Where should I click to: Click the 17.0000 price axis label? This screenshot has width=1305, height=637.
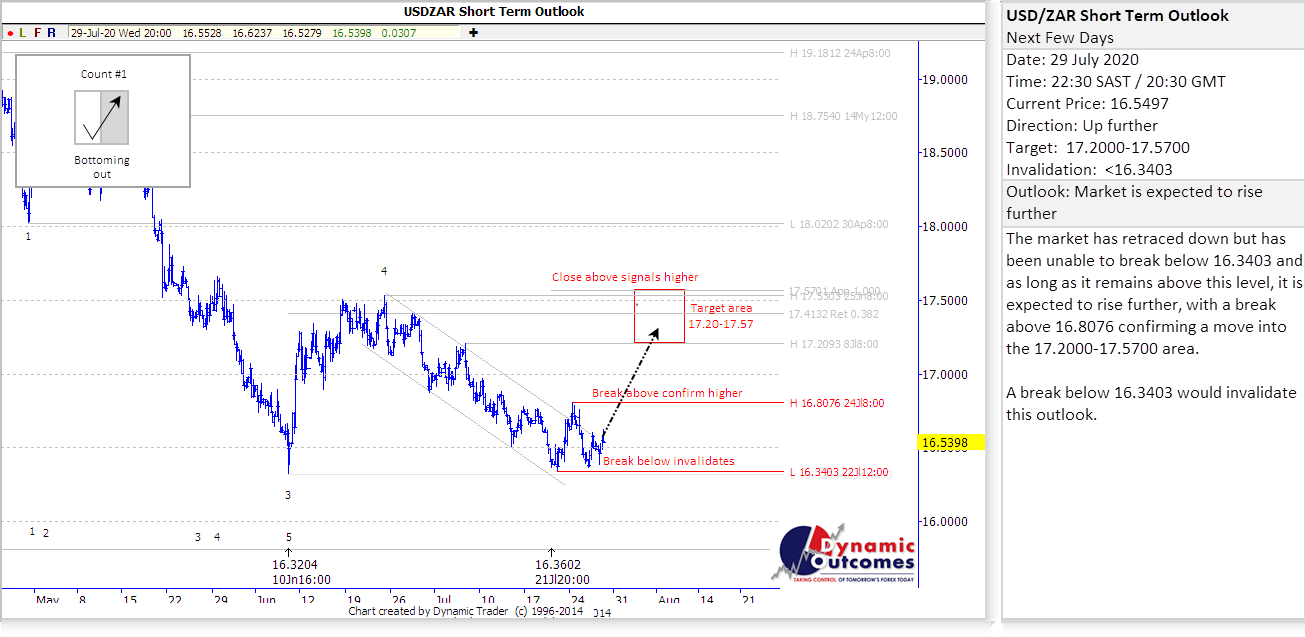(x=945, y=375)
